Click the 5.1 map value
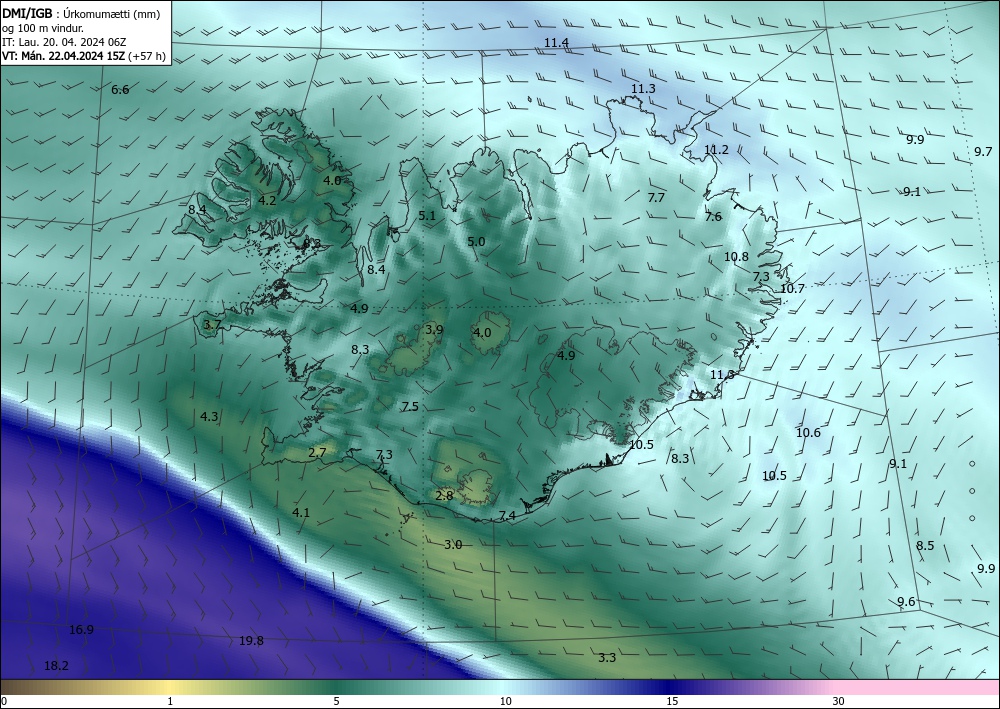The height and width of the screenshot is (709, 1000). click(x=427, y=216)
